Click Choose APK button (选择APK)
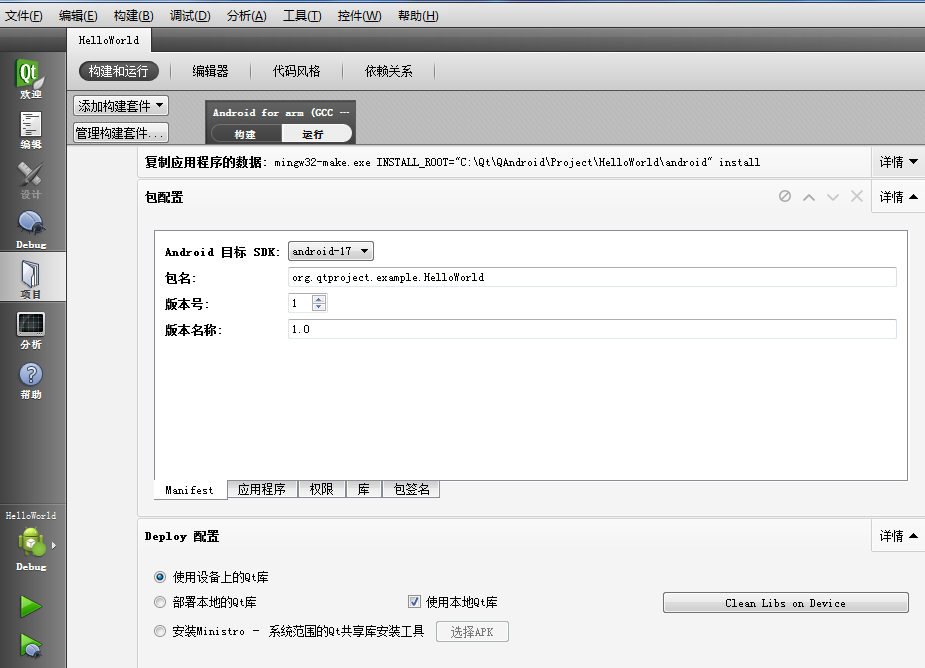Screen dimensions: 925x668 [472, 631]
